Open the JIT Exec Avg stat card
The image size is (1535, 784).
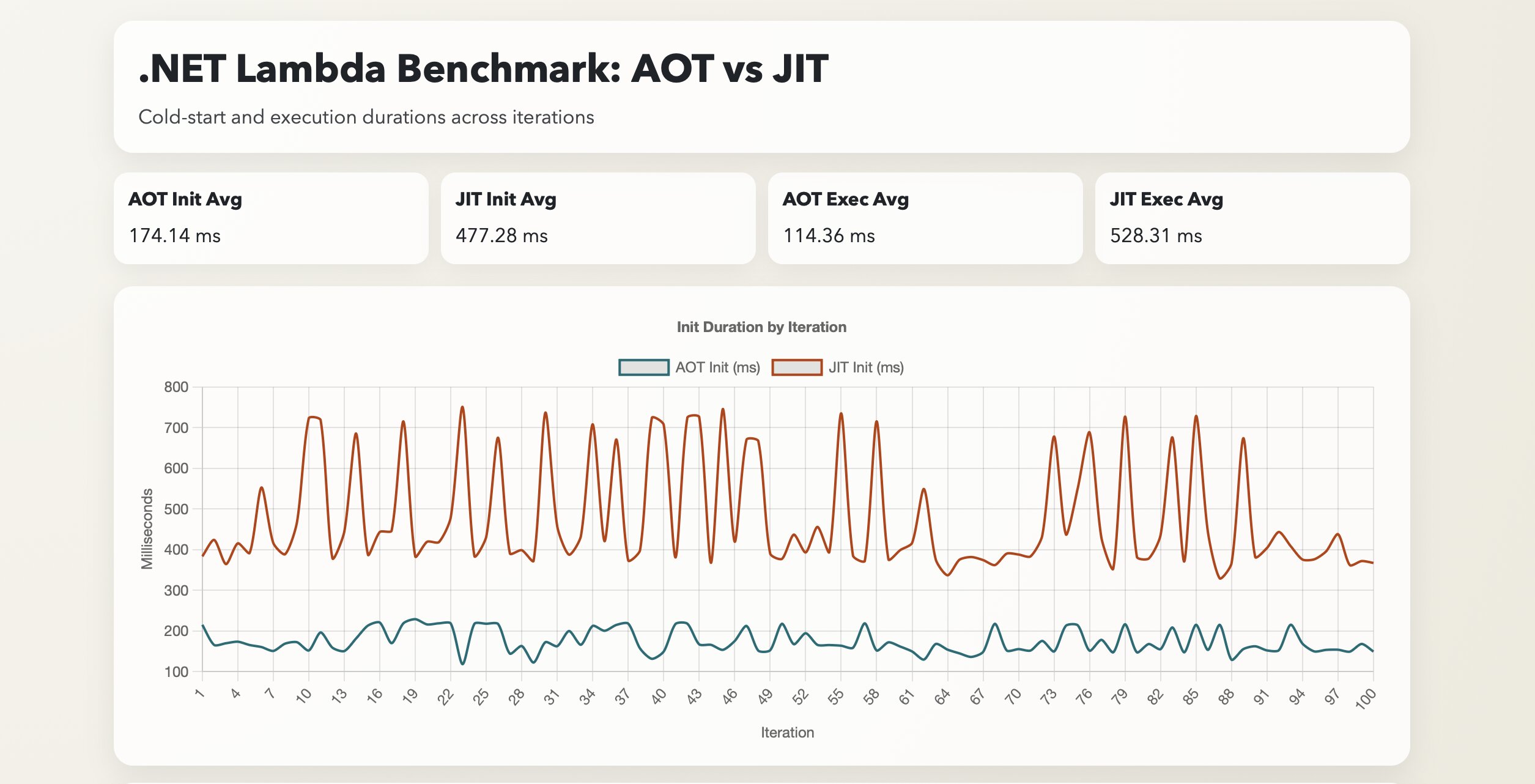(1256, 218)
